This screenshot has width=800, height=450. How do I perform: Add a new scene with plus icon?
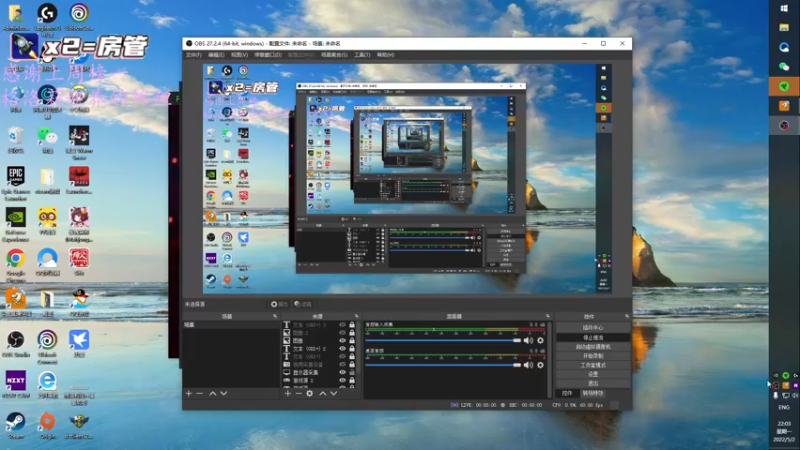click(x=189, y=393)
